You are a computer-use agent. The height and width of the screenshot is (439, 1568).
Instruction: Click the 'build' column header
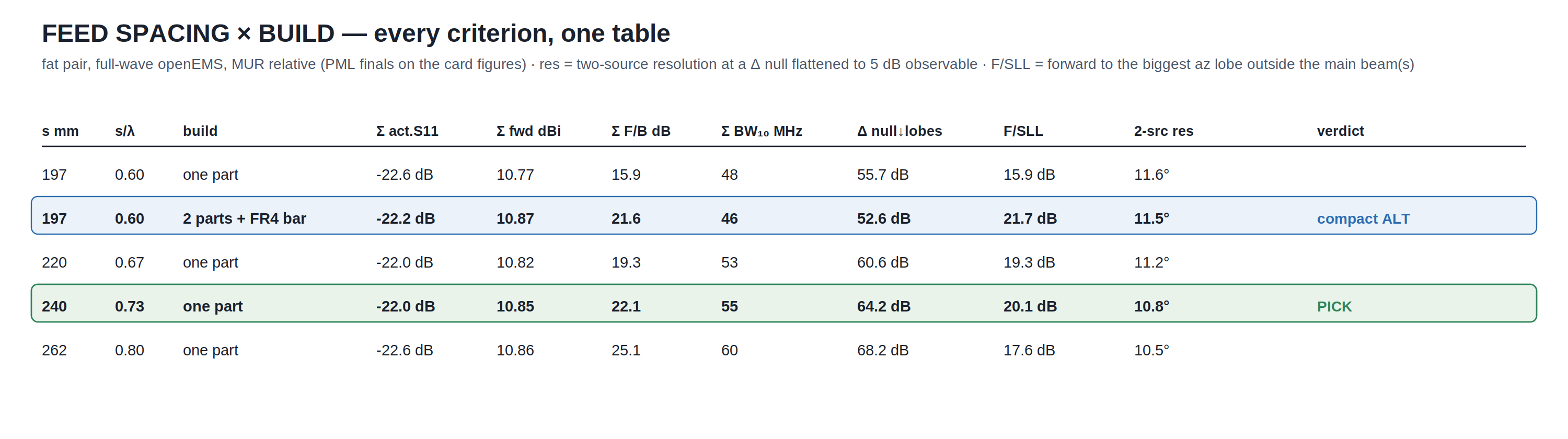[200, 131]
